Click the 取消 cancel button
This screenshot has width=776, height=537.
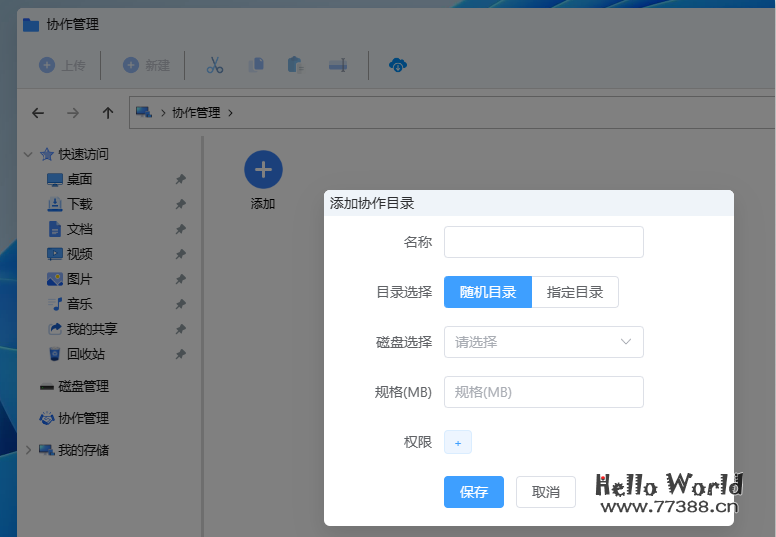[x=546, y=492]
